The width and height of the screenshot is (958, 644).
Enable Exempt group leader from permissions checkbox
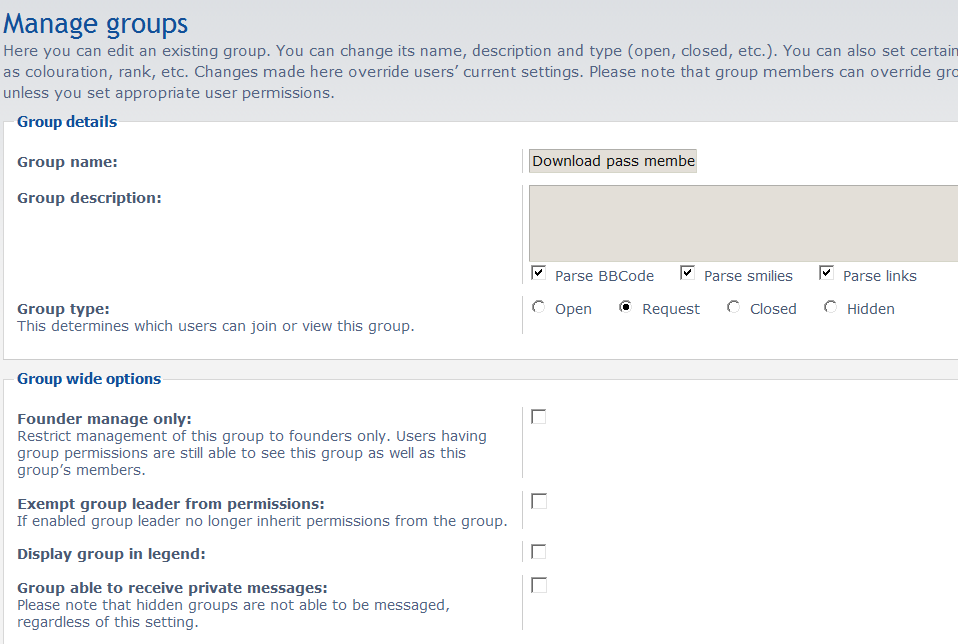point(539,501)
